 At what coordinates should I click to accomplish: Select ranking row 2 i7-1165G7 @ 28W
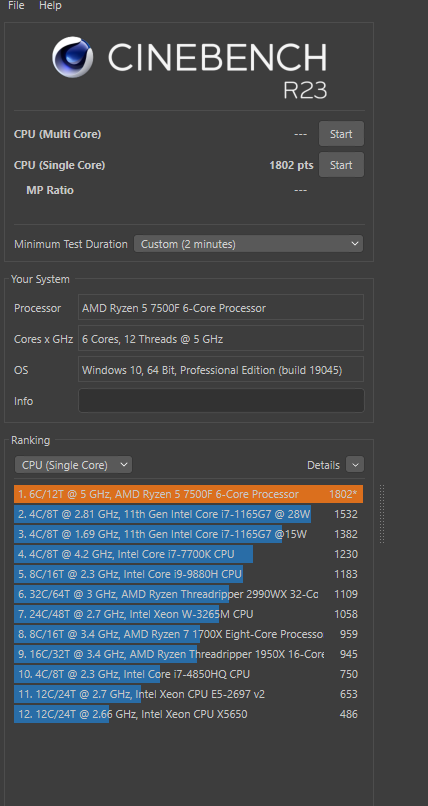click(189, 514)
